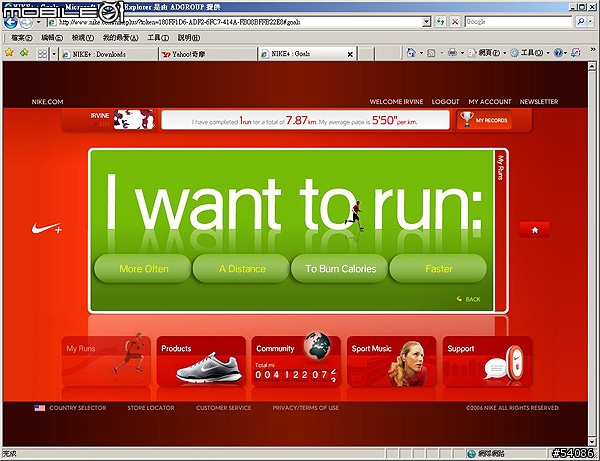Click the Refresh page icon
The image size is (600, 461).
click(x=441, y=22)
